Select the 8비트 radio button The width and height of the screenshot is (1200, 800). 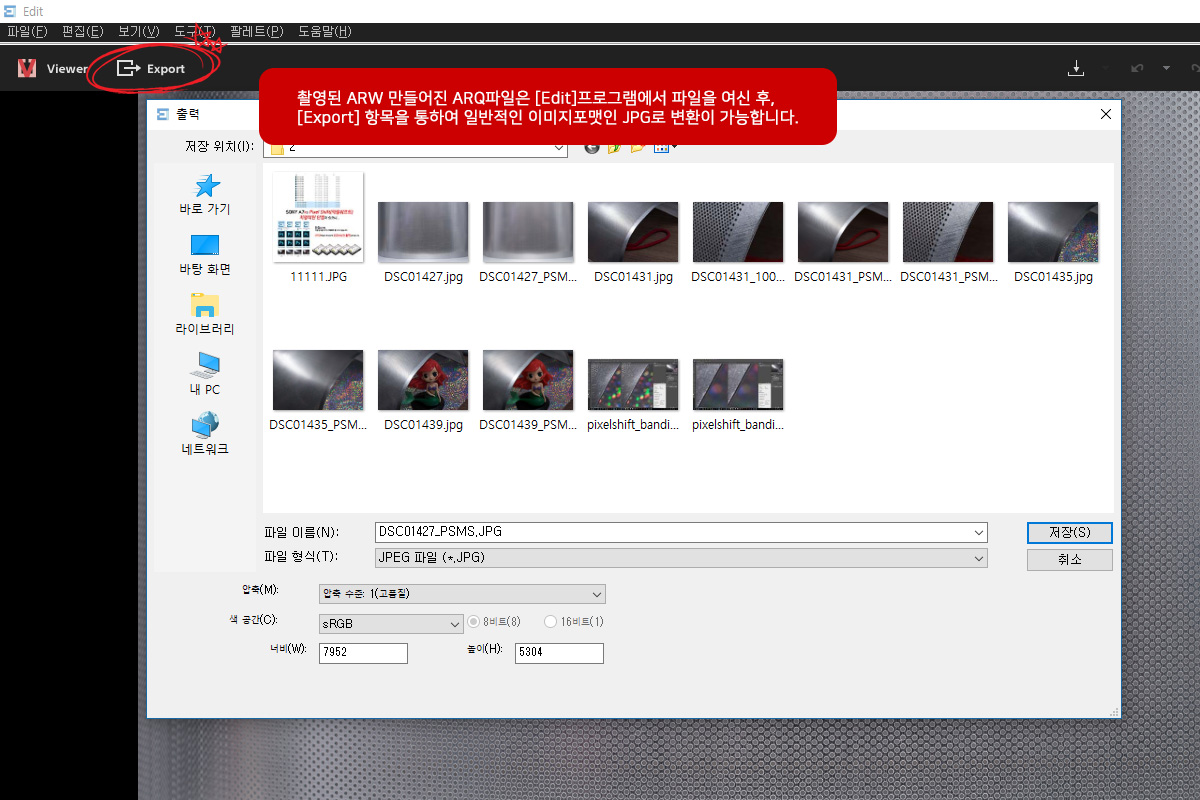click(475, 622)
